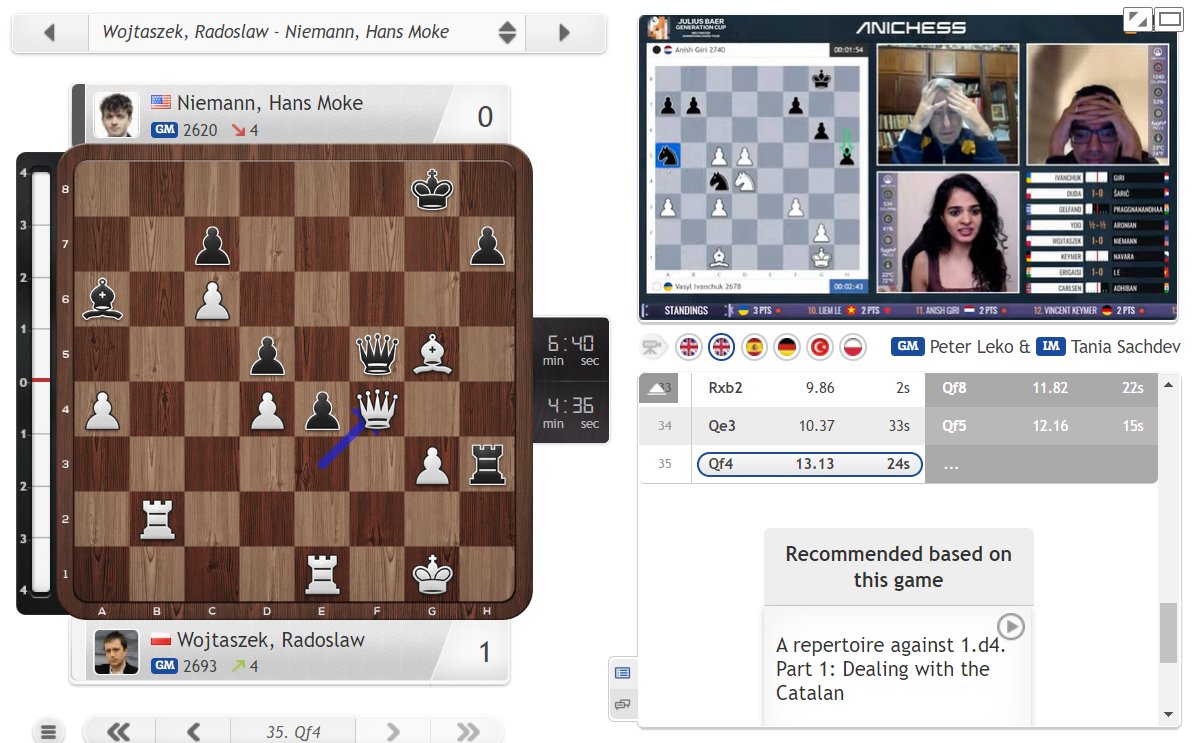Select the first English commentary flag
1198x743 pixels.
(689, 347)
